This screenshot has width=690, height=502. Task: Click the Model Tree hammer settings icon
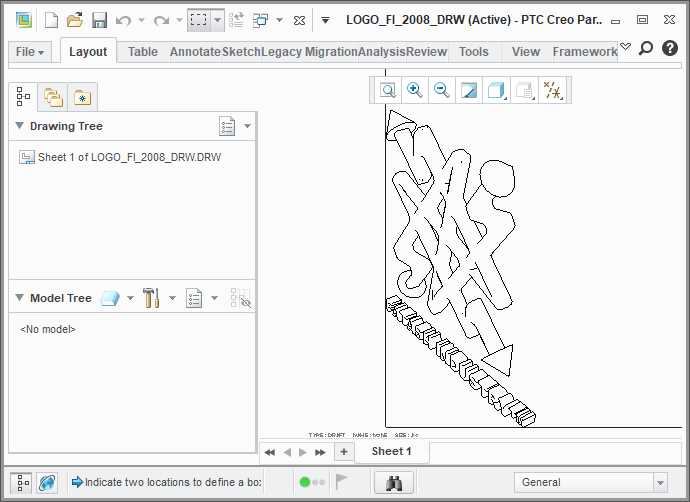[x=151, y=298]
